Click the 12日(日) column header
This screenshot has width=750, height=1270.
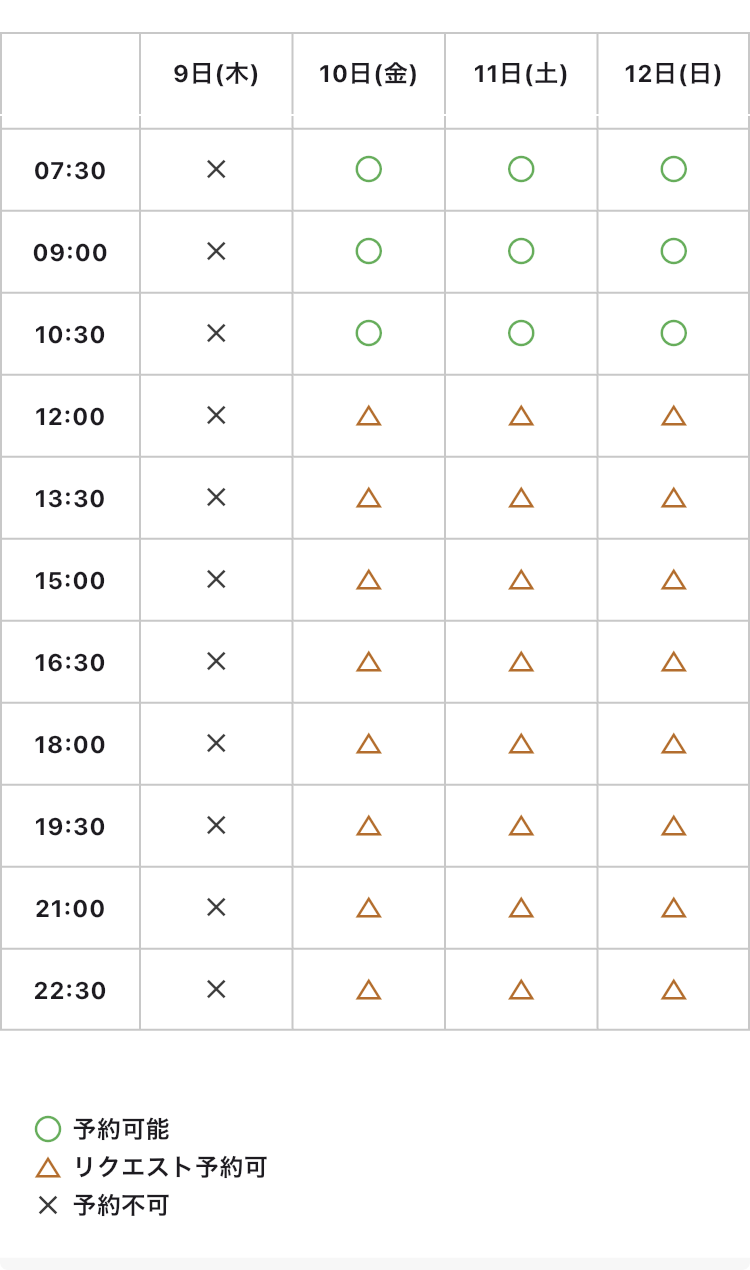(673, 75)
